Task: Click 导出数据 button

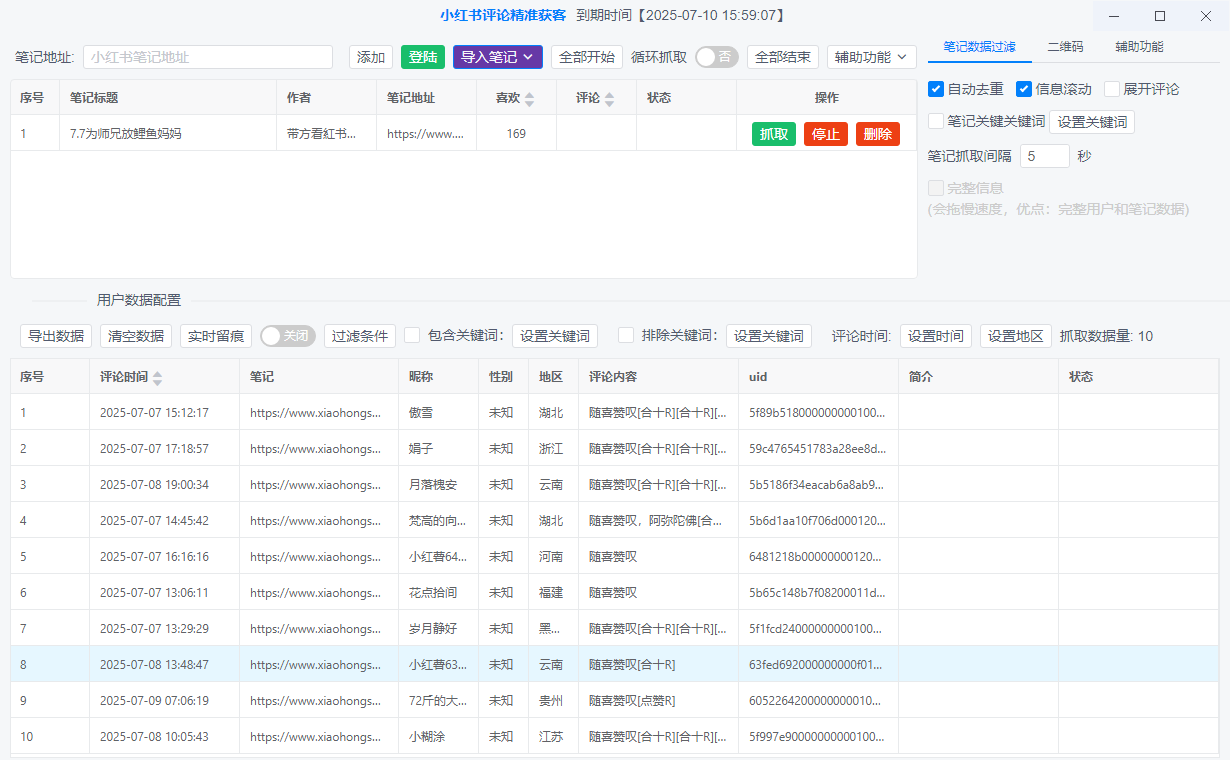Action: (56, 336)
